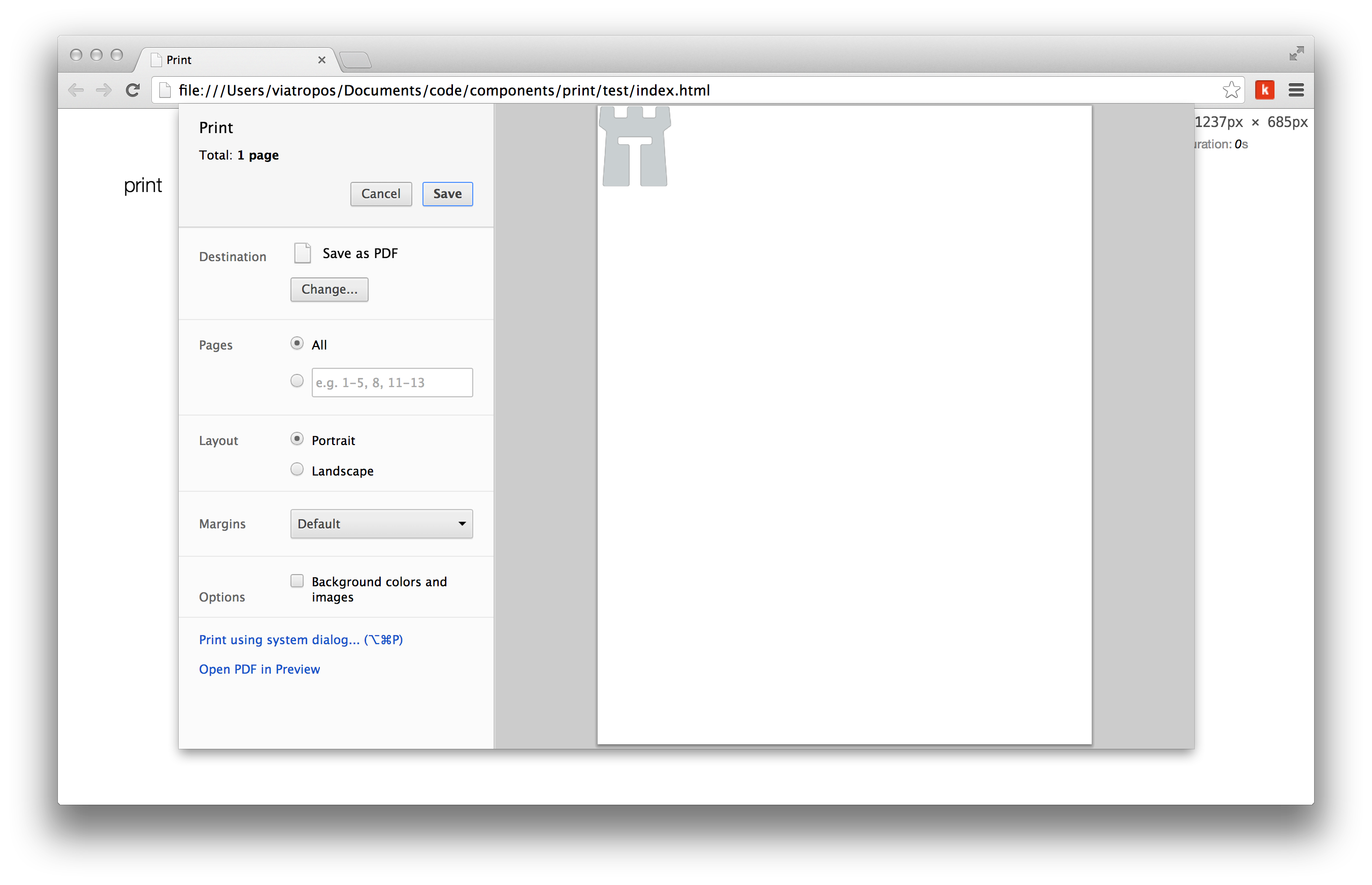This screenshot has height=885, width=1372.
Task: Bookmark page using the star icon
Action: 1231,90
